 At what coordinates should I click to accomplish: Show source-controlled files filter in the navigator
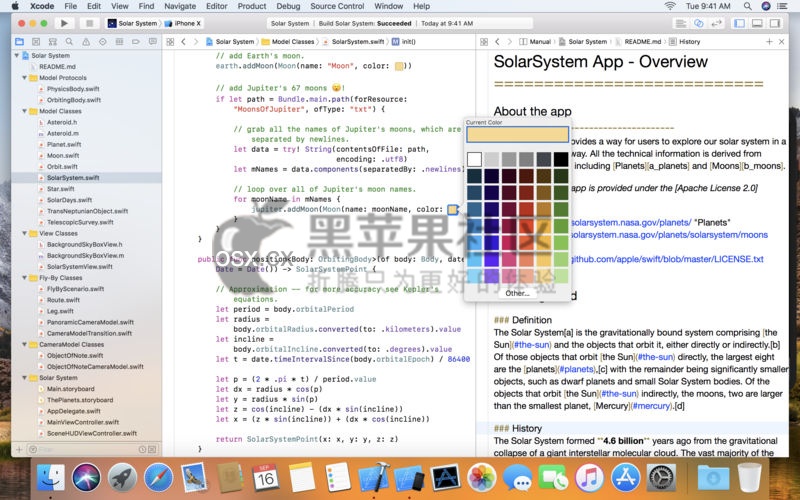[x=152, y=449]
